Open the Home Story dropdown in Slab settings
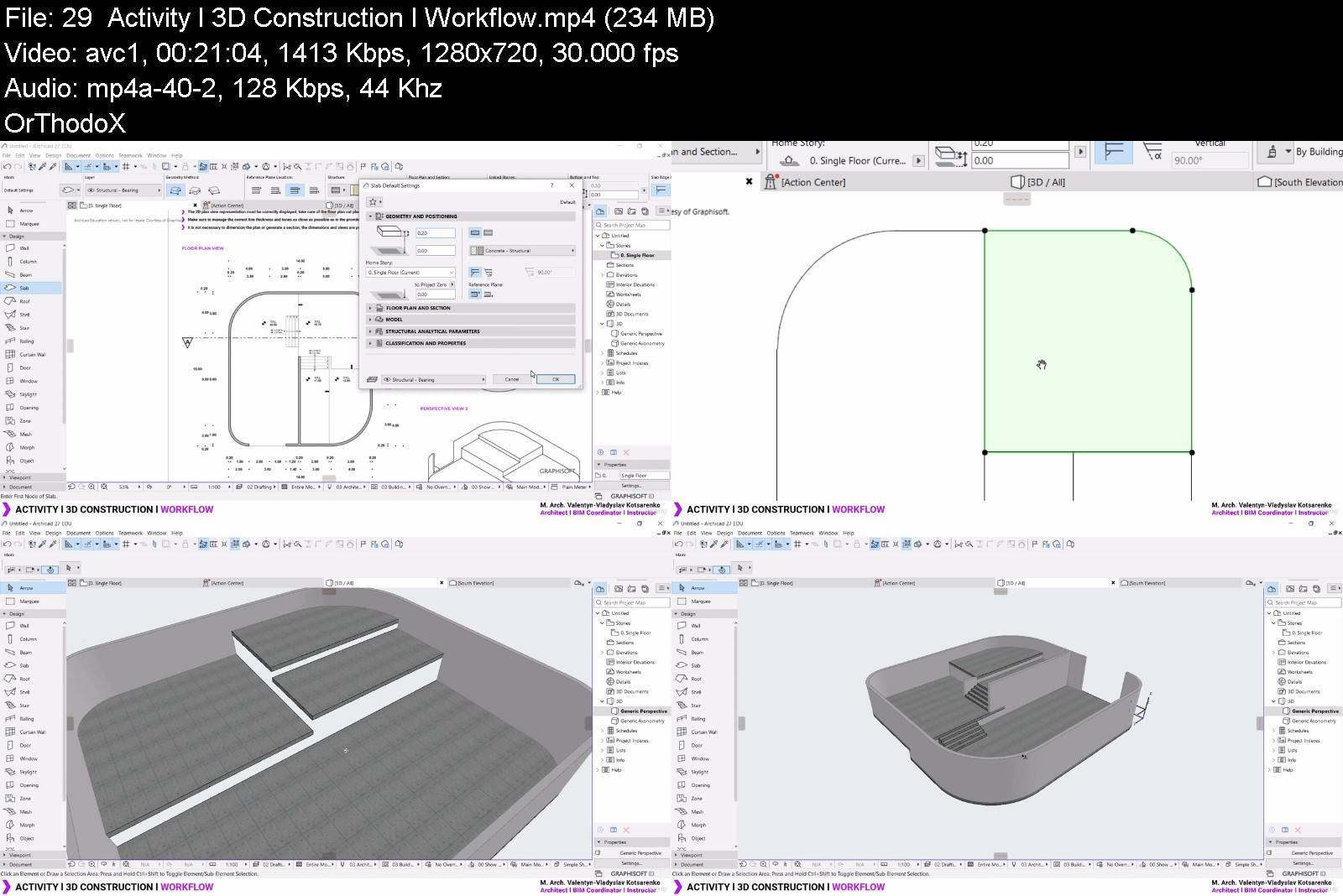 (x=410, y=272)
